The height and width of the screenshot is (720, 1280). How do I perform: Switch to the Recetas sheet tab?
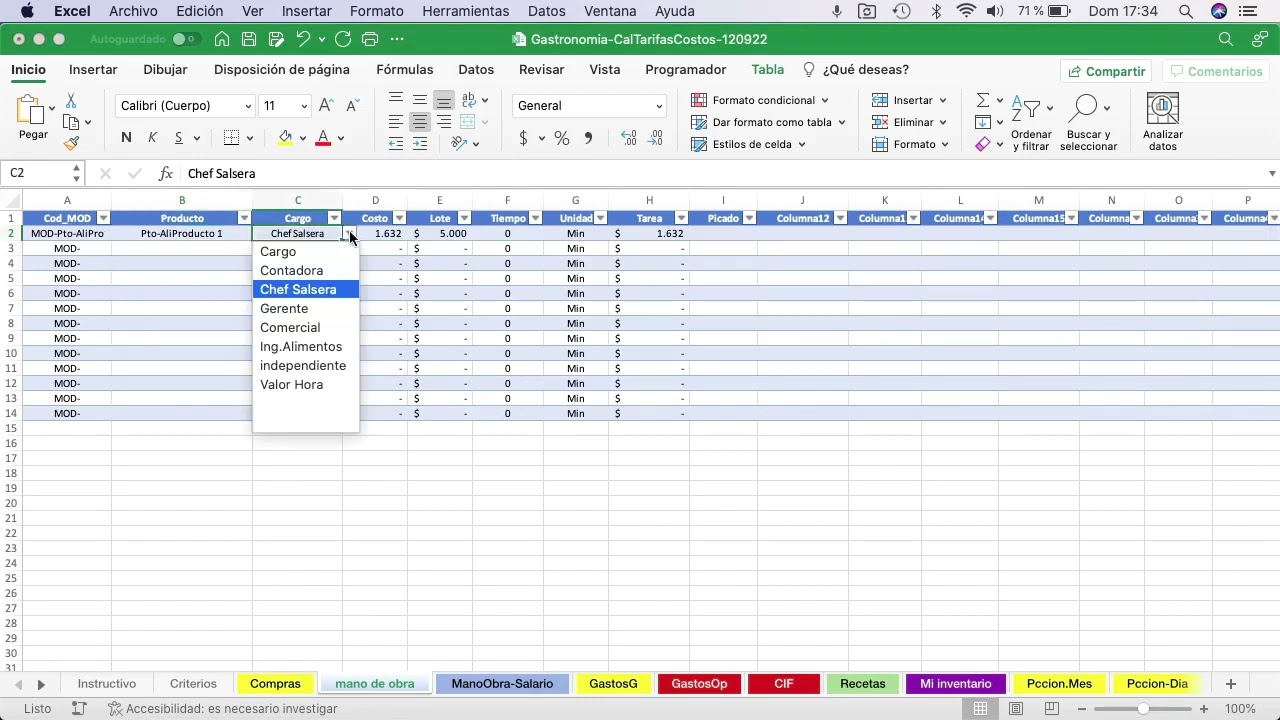tap(863, 684)
